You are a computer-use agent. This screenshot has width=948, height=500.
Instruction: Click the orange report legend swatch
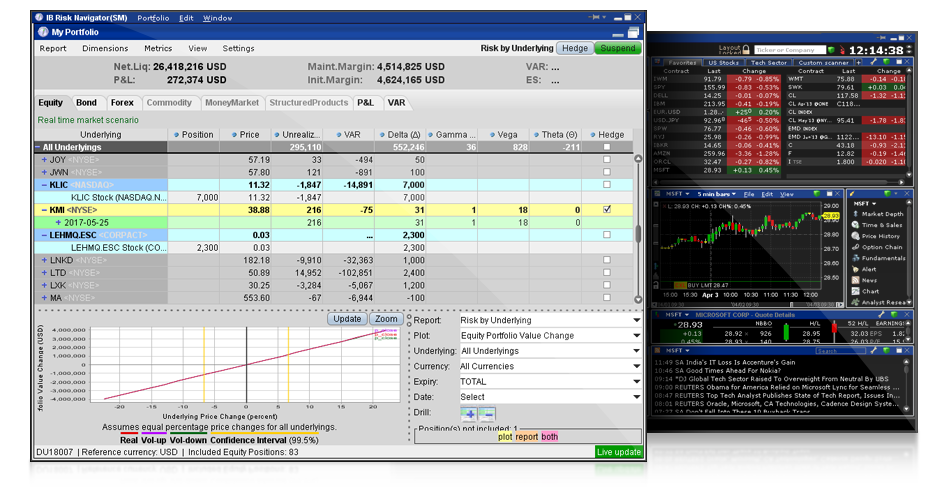click(x=527, y=437)
